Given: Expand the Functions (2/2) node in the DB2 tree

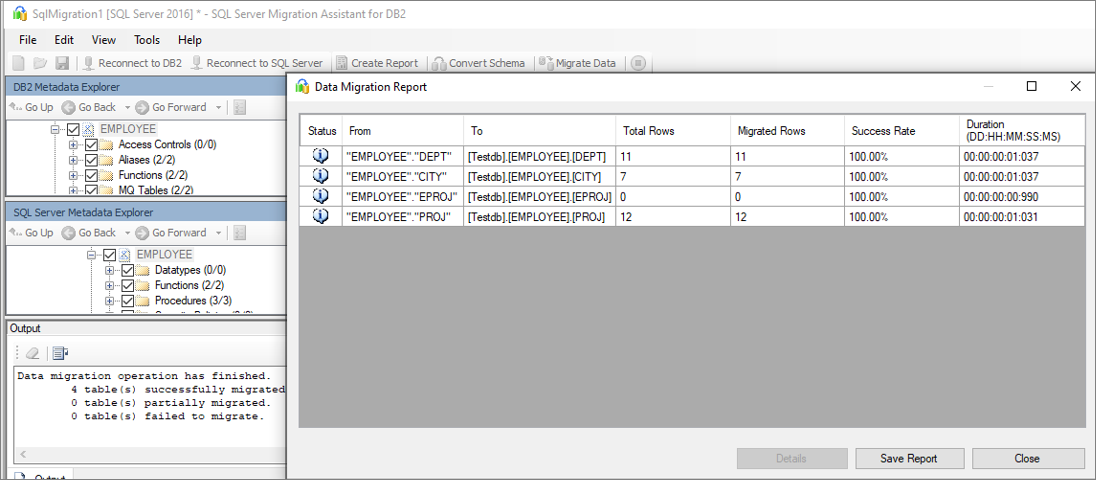Looking at the screenshot, I should tap(74, 175).
